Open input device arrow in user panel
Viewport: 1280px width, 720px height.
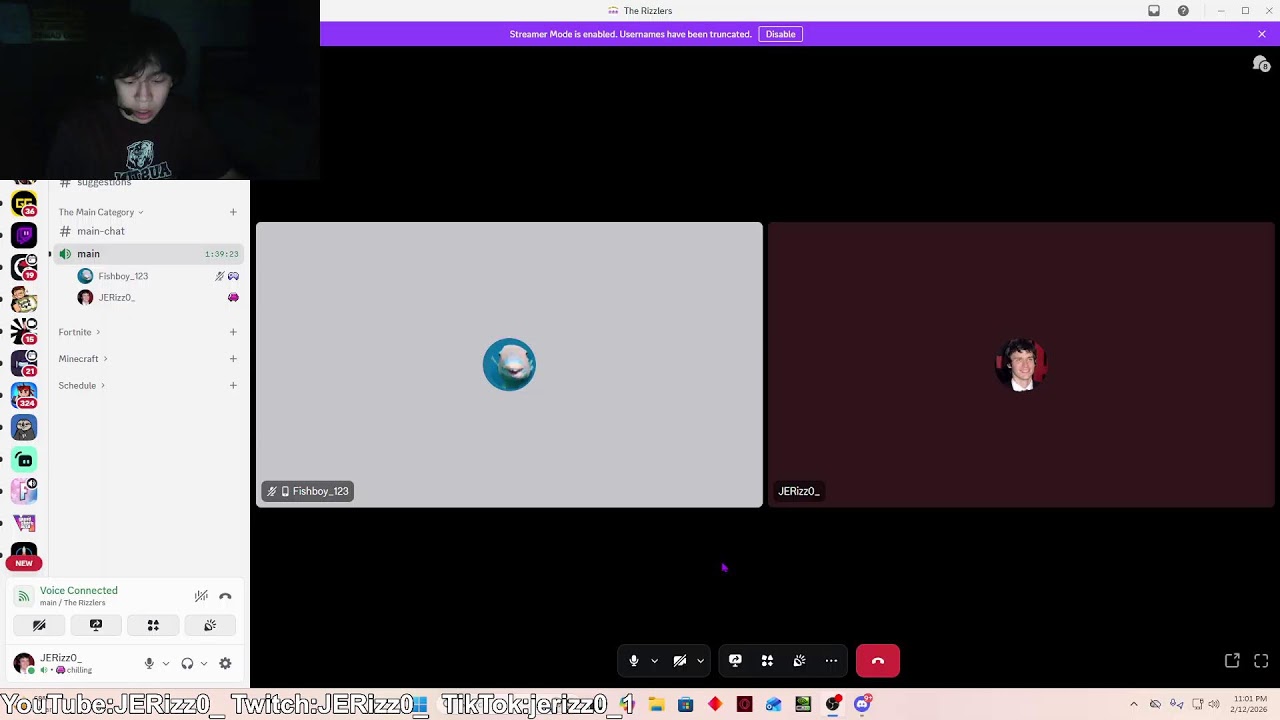coord(166,663)
